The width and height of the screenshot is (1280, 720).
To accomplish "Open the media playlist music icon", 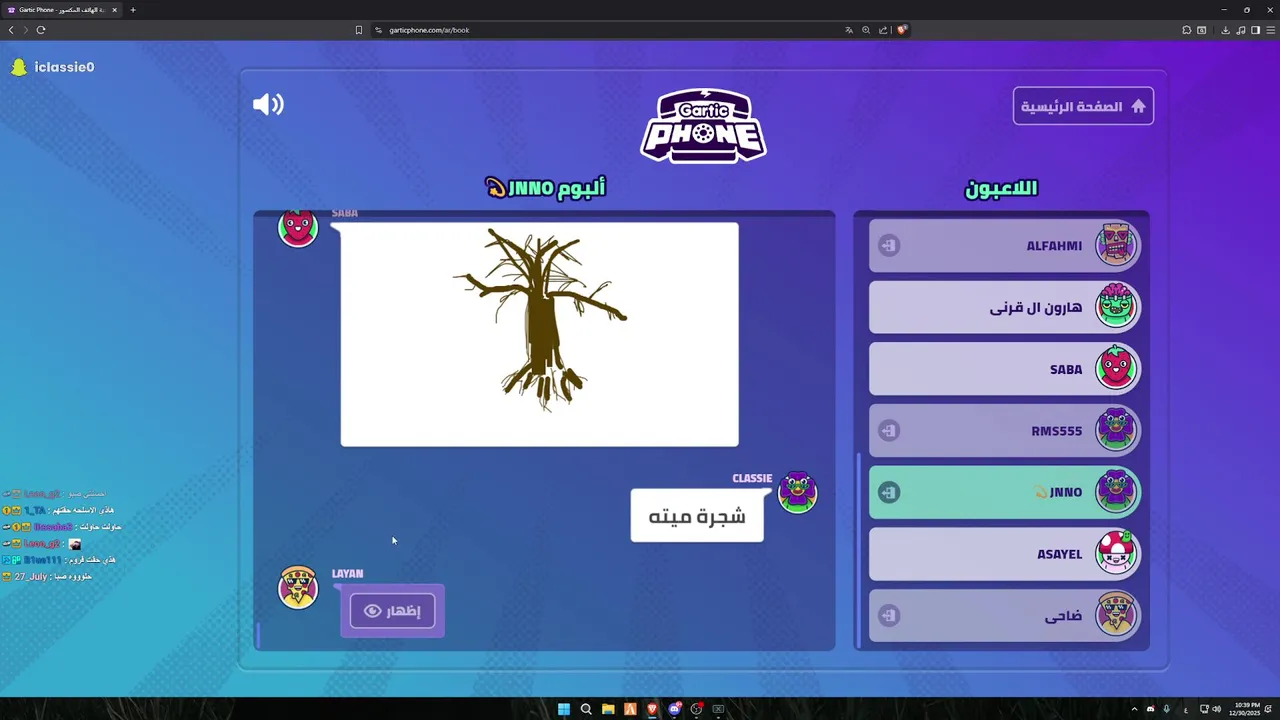I will (x=1241, y=30).
